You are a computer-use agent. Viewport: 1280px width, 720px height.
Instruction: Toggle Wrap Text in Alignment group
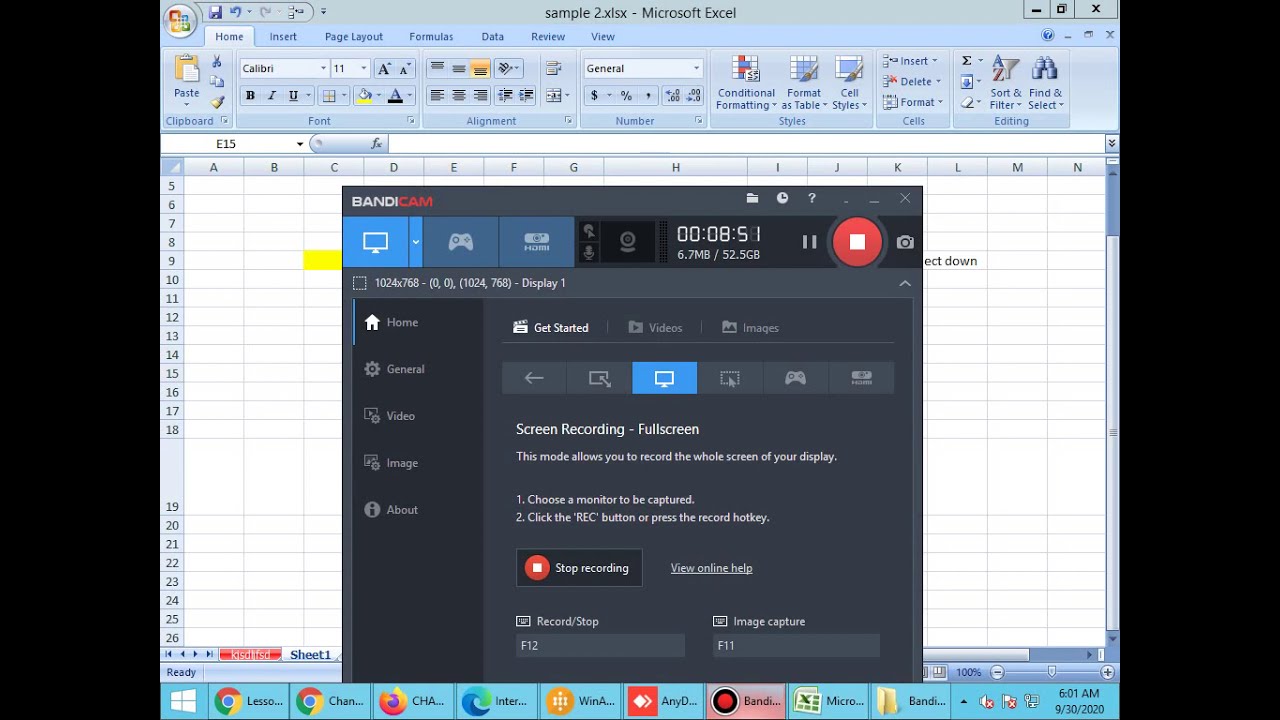[x=553, y=68]
